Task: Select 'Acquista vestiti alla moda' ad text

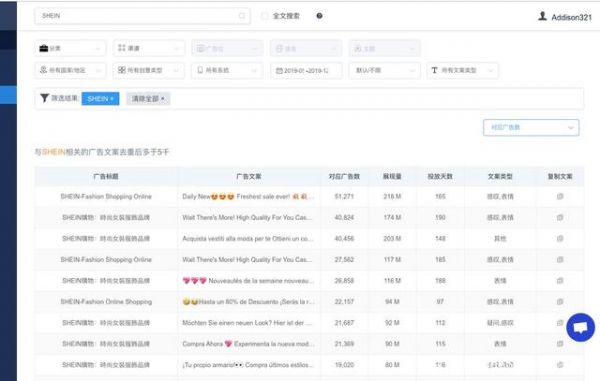Action: pyautogui.click(x=248, y=238)
